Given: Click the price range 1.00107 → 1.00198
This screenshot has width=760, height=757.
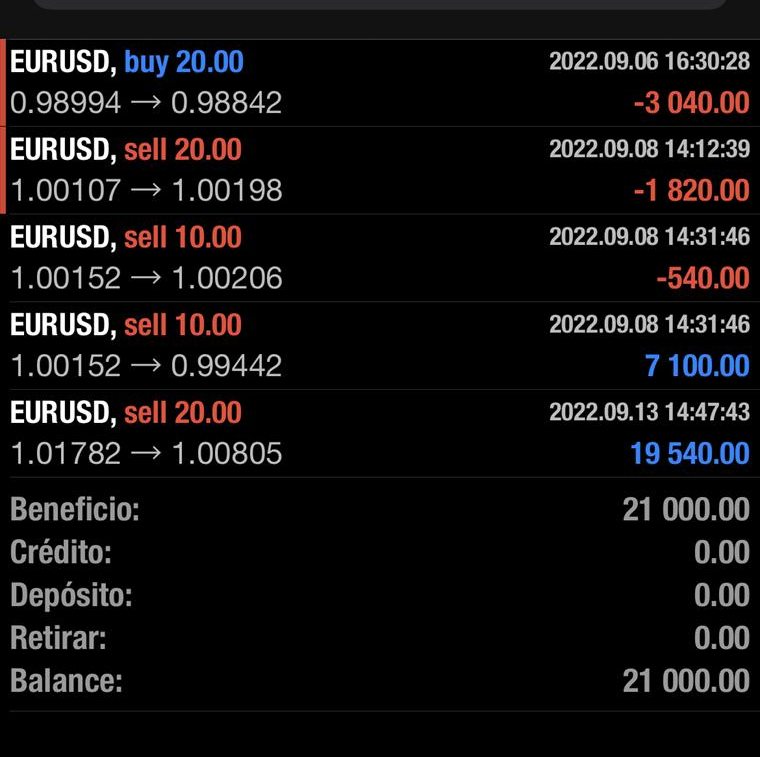Looking at the screenshot, I should tap(146, 190).
